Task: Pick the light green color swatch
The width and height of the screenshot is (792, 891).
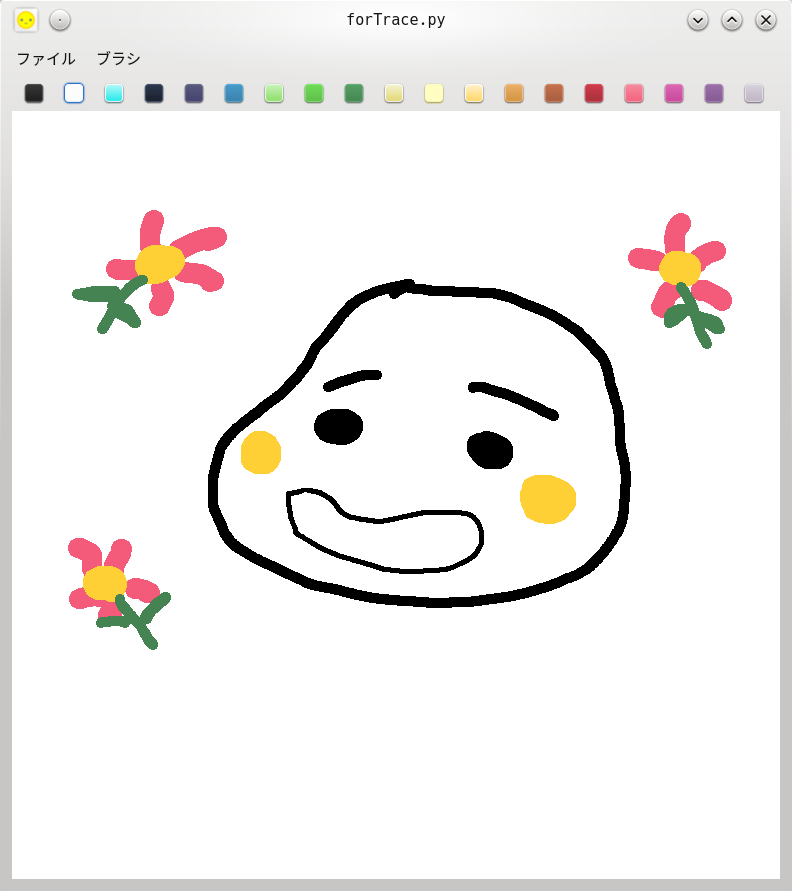Action: tap(274, 93)
